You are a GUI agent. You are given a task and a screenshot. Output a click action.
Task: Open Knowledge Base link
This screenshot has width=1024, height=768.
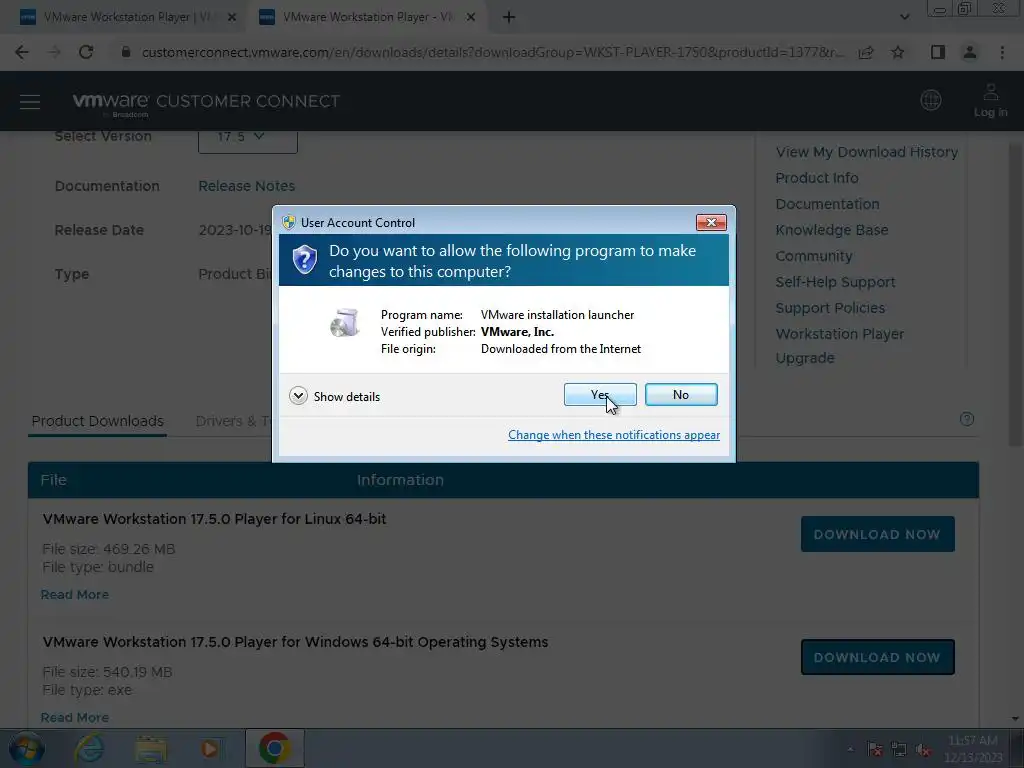pyautogui.click(x=832, y=230)
